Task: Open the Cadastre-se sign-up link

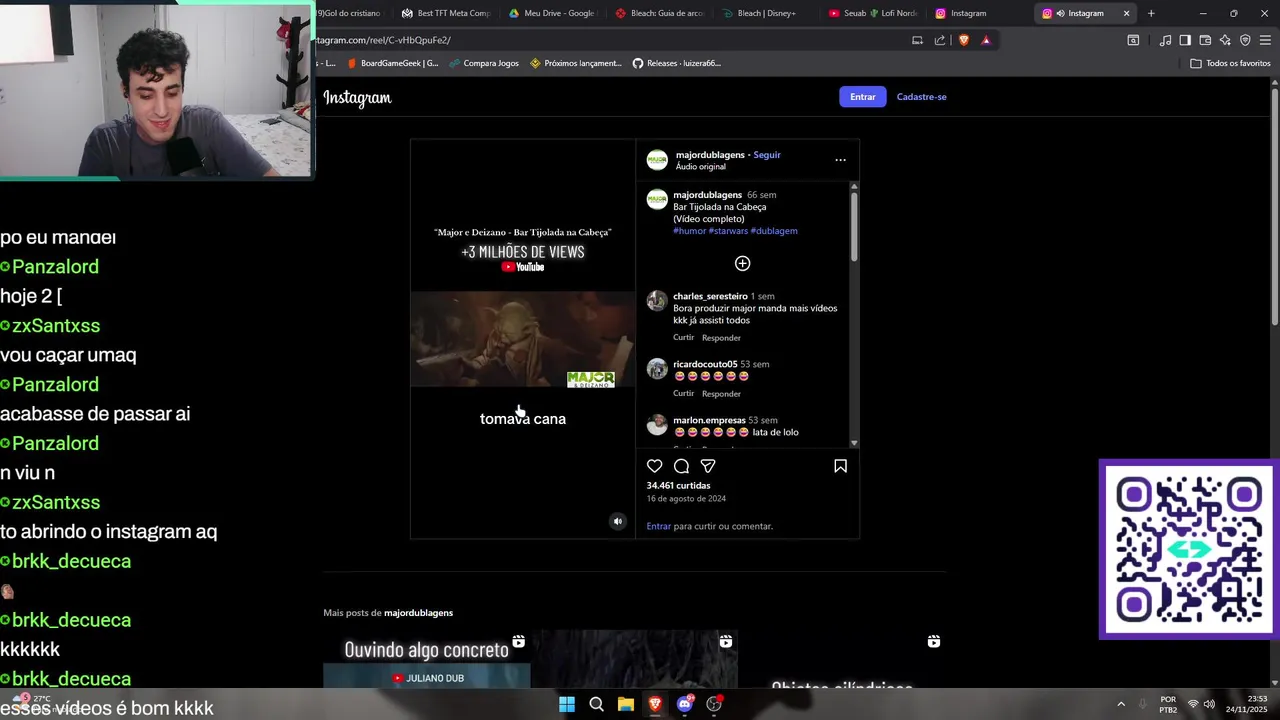Action: pos(921,97)
